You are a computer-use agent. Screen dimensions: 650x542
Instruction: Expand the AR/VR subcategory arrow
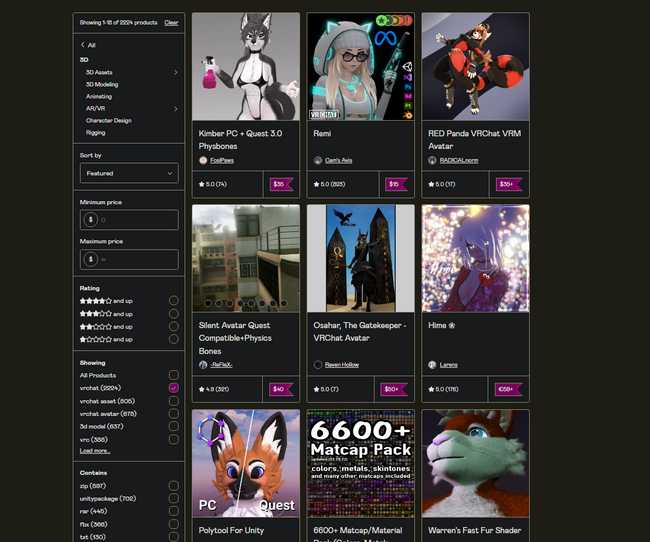pyautogui.click(x=176, y=109)
